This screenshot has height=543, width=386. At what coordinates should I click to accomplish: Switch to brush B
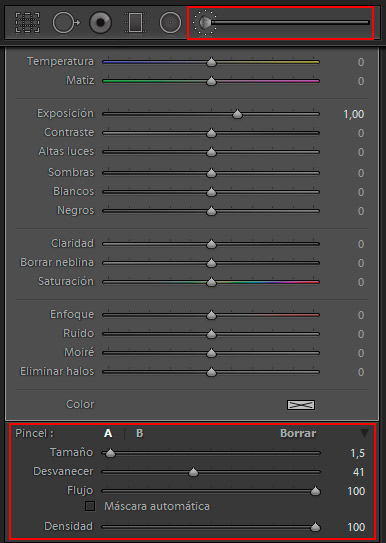tap(140, 433)
